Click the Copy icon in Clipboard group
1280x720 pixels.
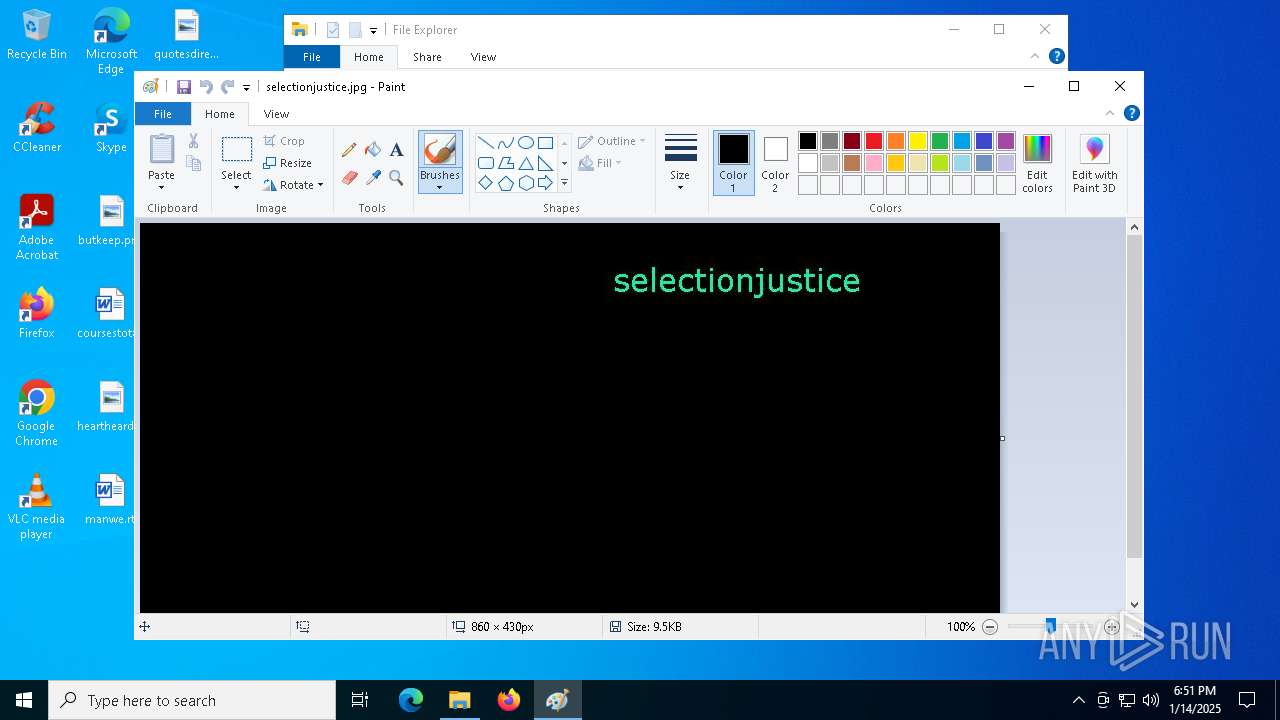(194, 163)
